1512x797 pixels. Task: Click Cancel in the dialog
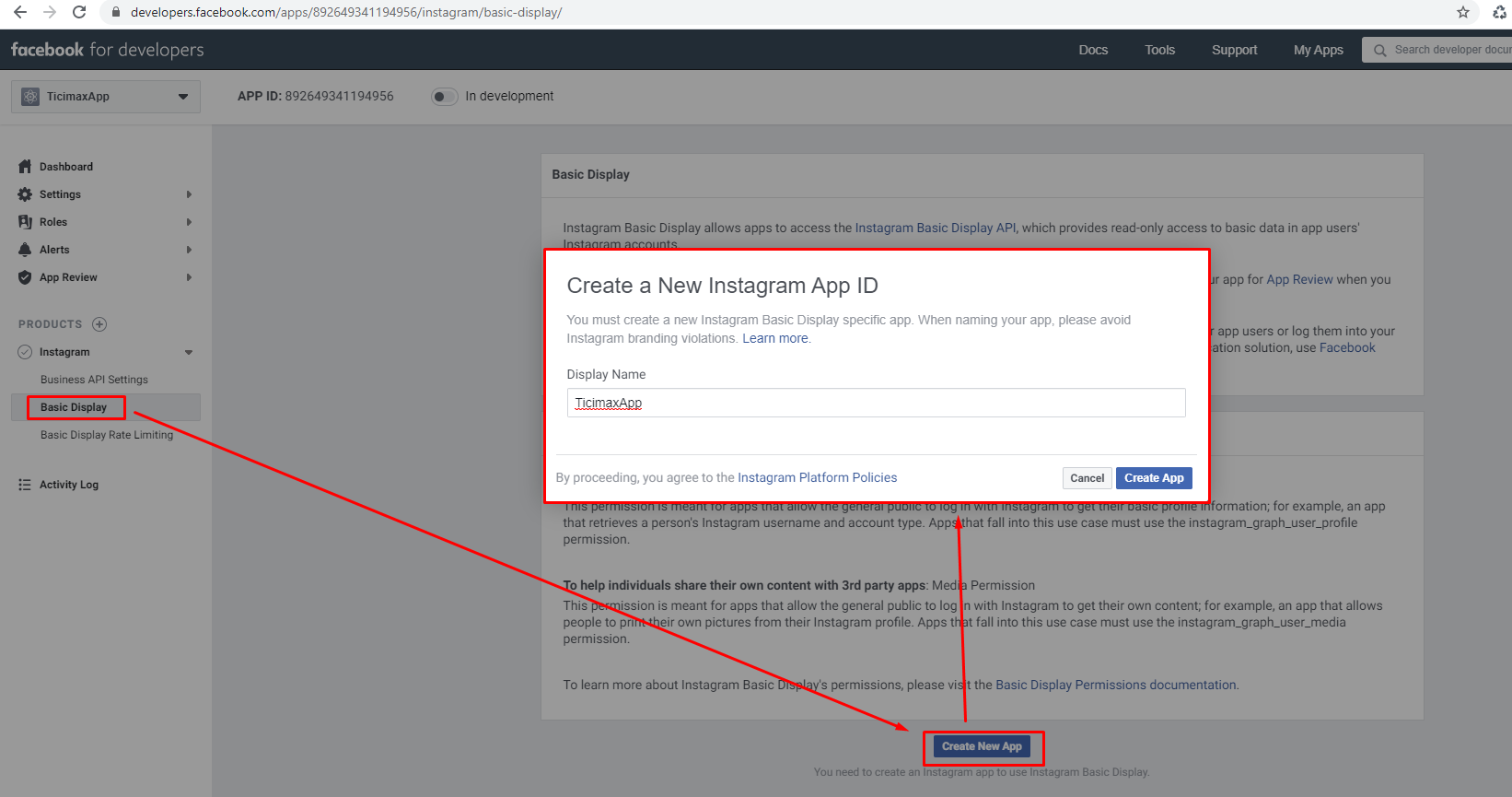point(1087,478)
